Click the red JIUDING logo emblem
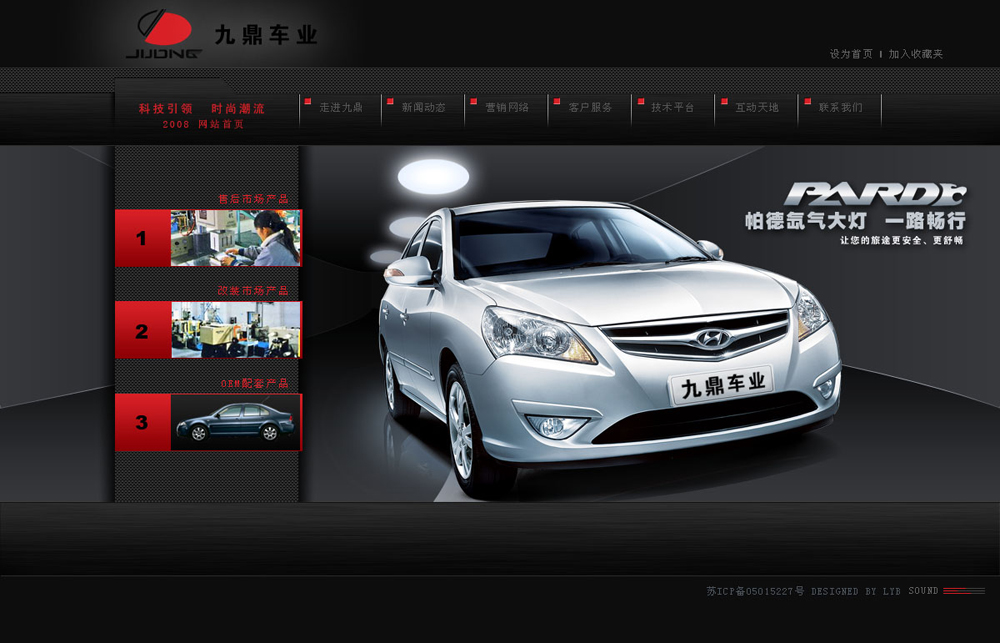Viewport: 1000px width, 643px height. [163, 28]
